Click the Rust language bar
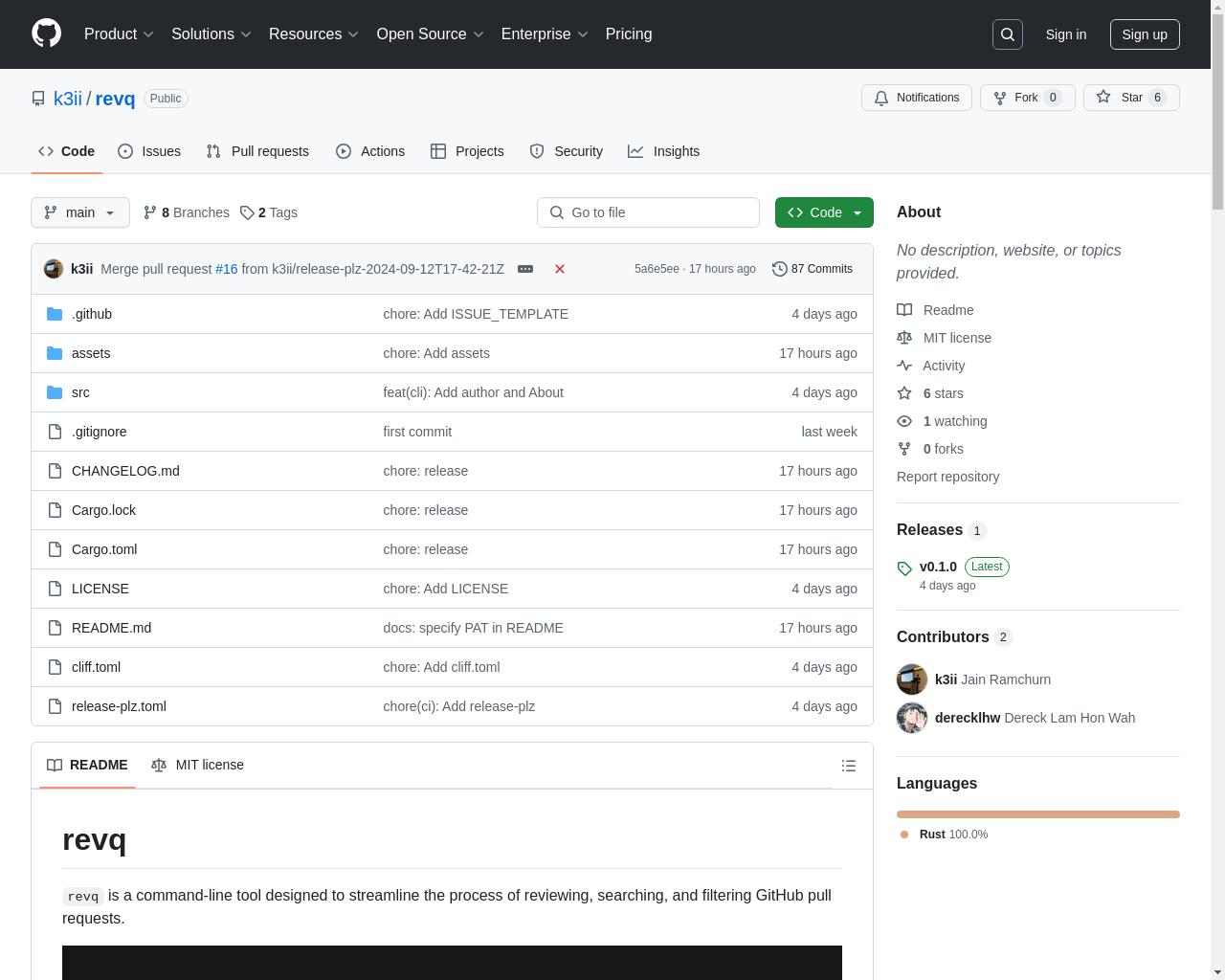 point(1038,814)
